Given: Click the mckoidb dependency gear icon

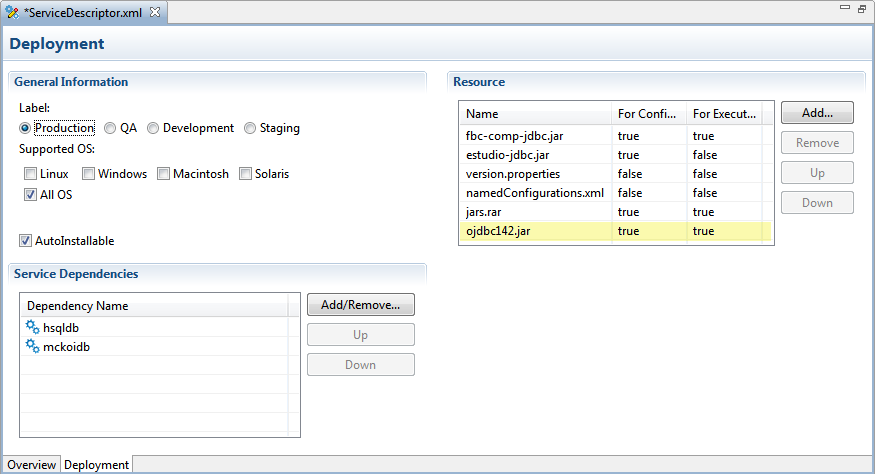Looking at the screenshot, I should click(32, 346).
